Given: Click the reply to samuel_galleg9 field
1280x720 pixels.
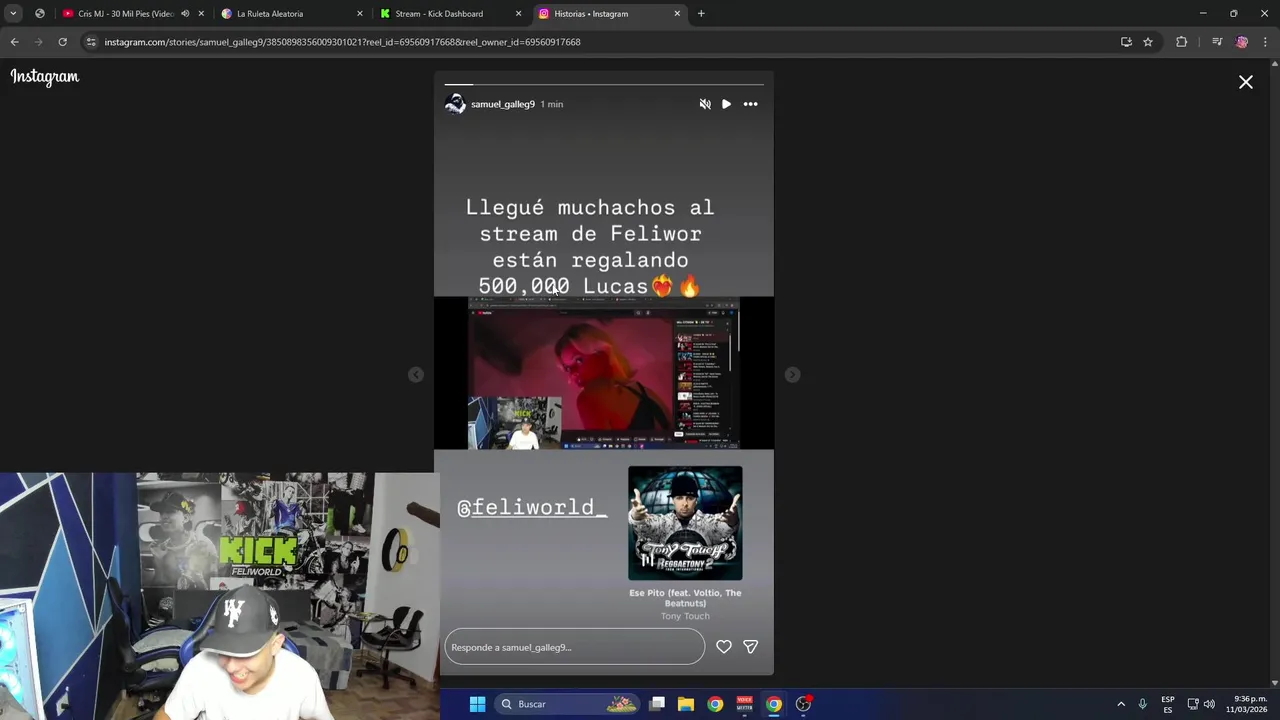Looking at the screenshot, I should click(x=575, y=647).
